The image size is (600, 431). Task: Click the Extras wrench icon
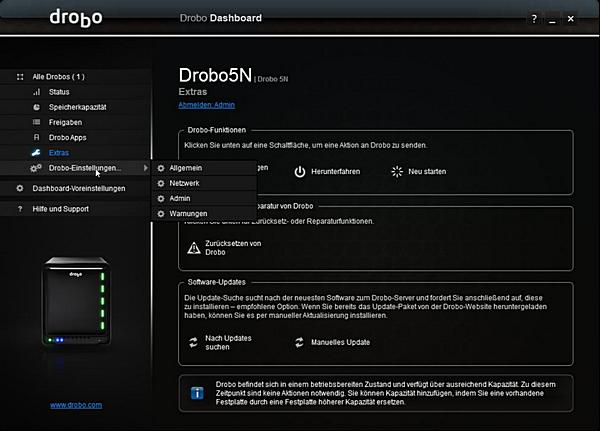coord(36,153)
